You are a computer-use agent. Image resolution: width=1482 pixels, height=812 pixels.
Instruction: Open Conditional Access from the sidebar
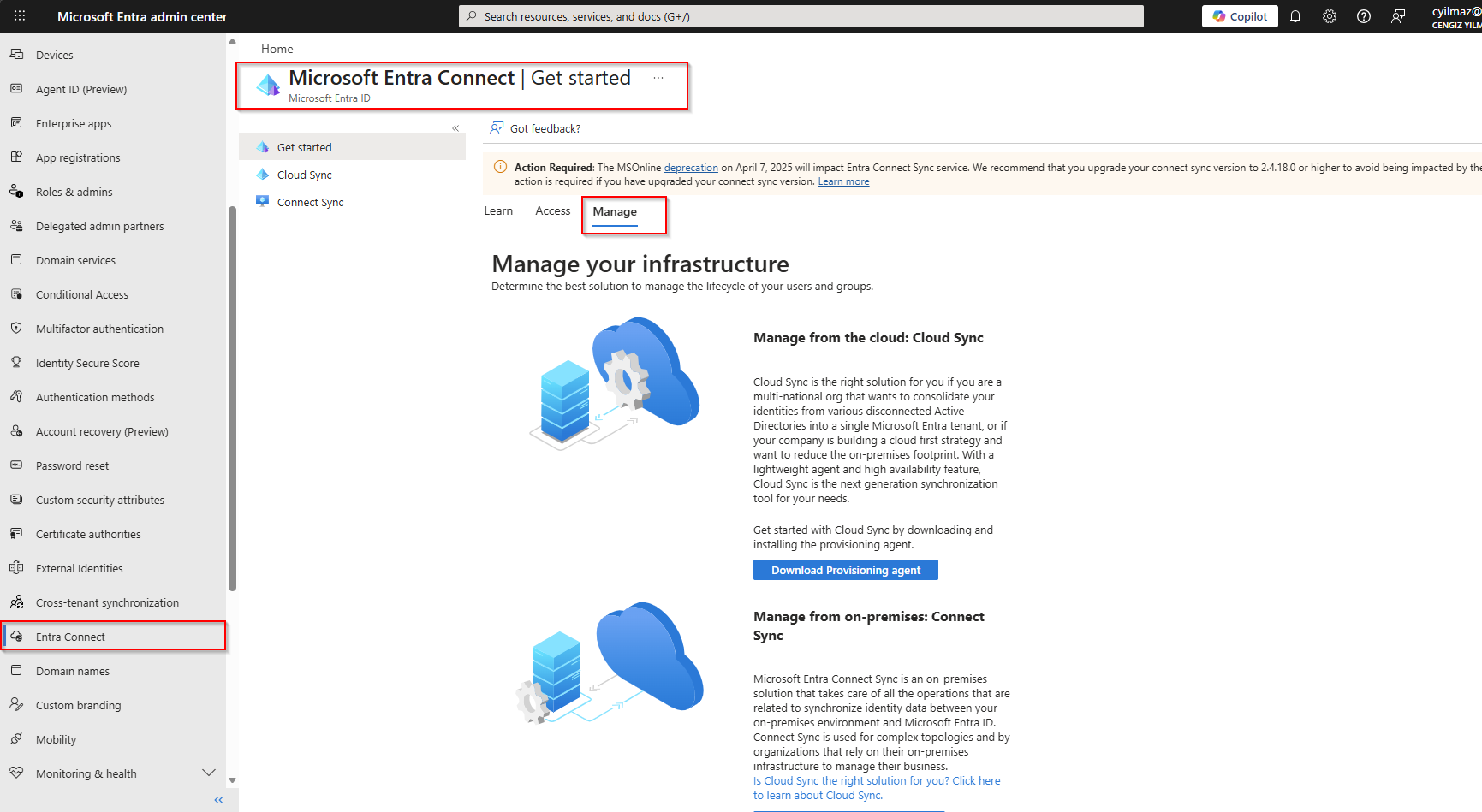(x=81, y=293)
